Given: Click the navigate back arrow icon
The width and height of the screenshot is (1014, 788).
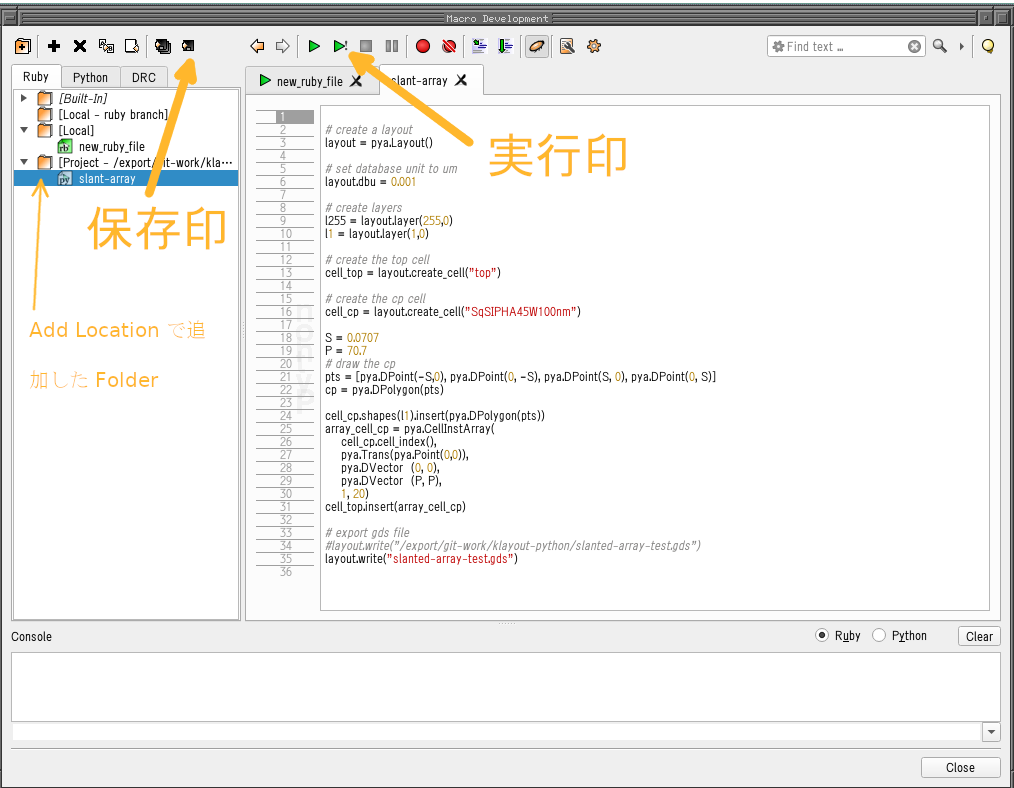Looking at the screenshot, I should 257,46.
